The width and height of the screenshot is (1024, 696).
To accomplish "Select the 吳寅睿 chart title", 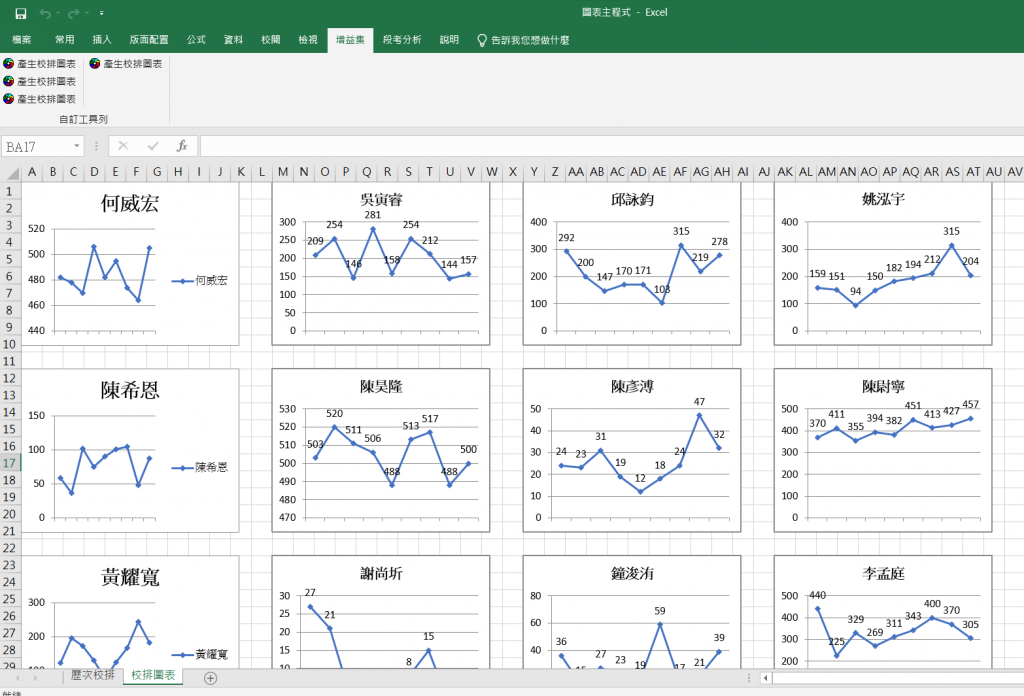I will click(381, 200).
